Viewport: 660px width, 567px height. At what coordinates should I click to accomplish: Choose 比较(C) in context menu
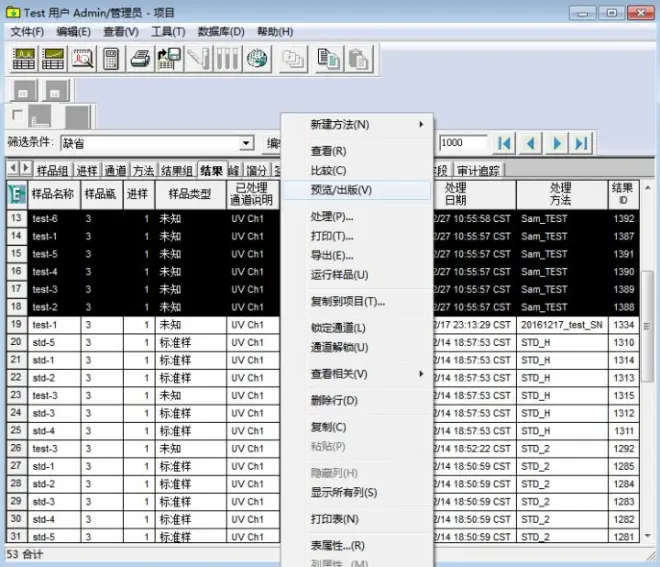coord(357,170)
